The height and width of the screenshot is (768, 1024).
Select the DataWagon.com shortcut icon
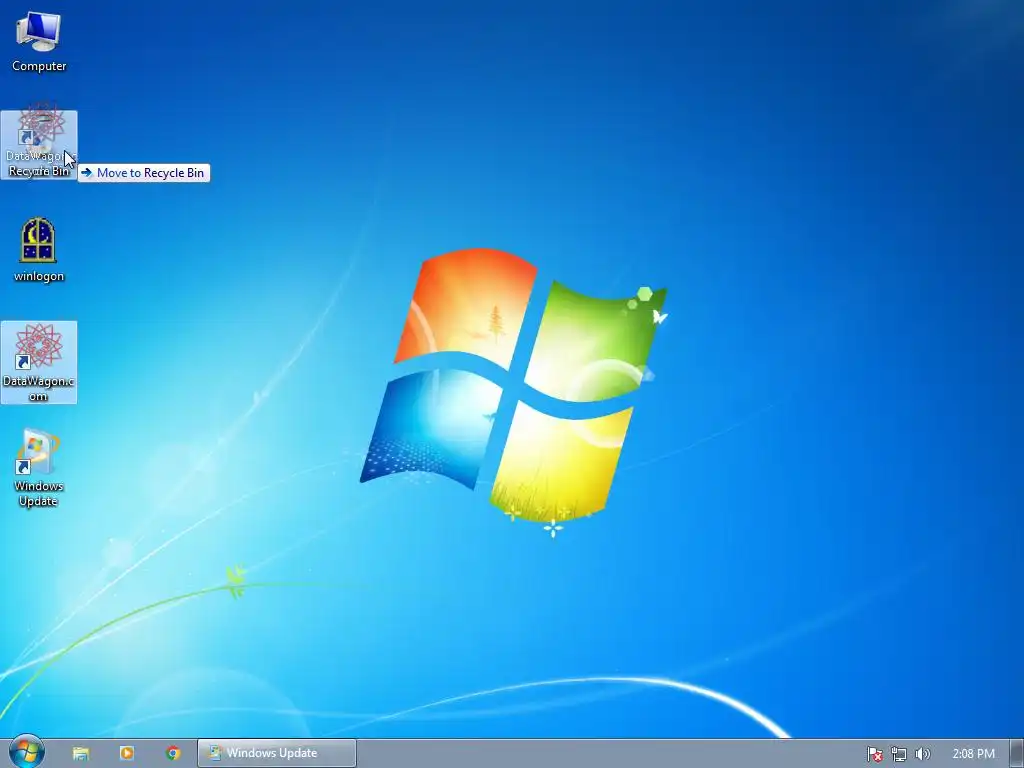[x=39, y=362]
